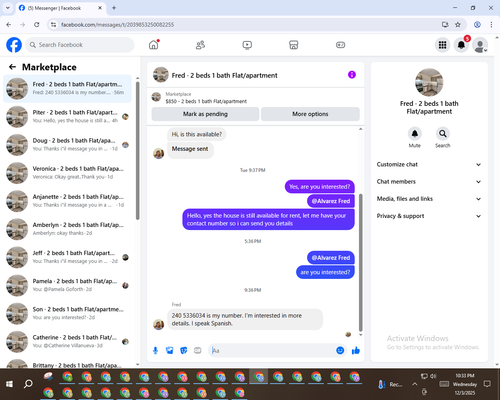The height and width of the screenshot is (400, 500).
Task: Click the voice clip microphone icon
Action: (155, 350)
